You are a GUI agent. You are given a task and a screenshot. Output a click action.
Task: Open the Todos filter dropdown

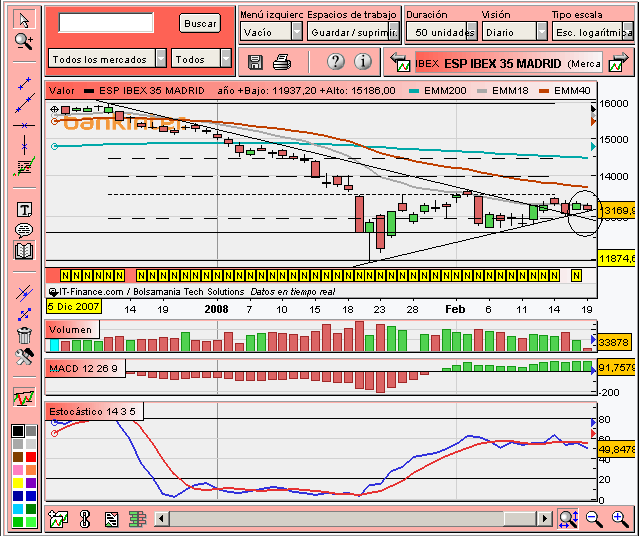pos(201,59)
